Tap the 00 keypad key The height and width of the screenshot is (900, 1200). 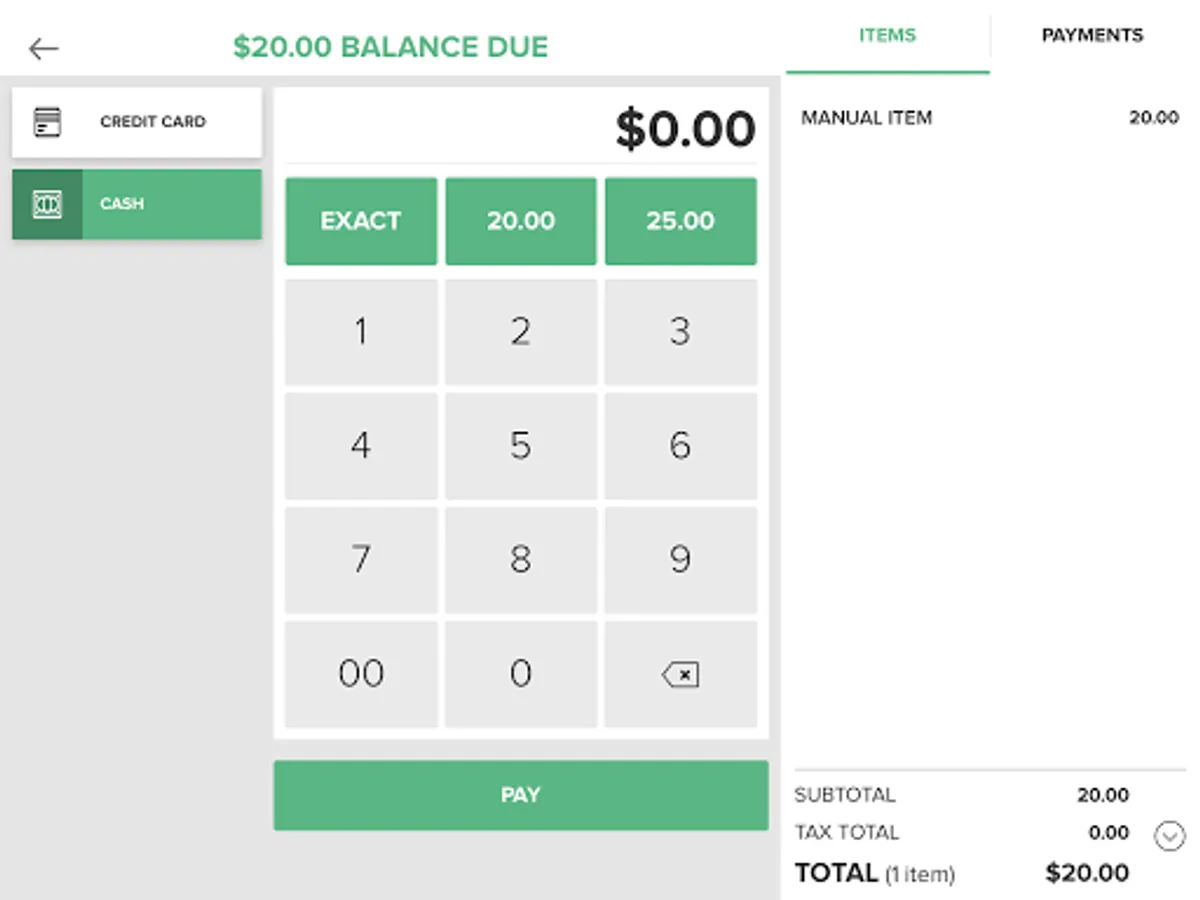(x=361, y=674)
